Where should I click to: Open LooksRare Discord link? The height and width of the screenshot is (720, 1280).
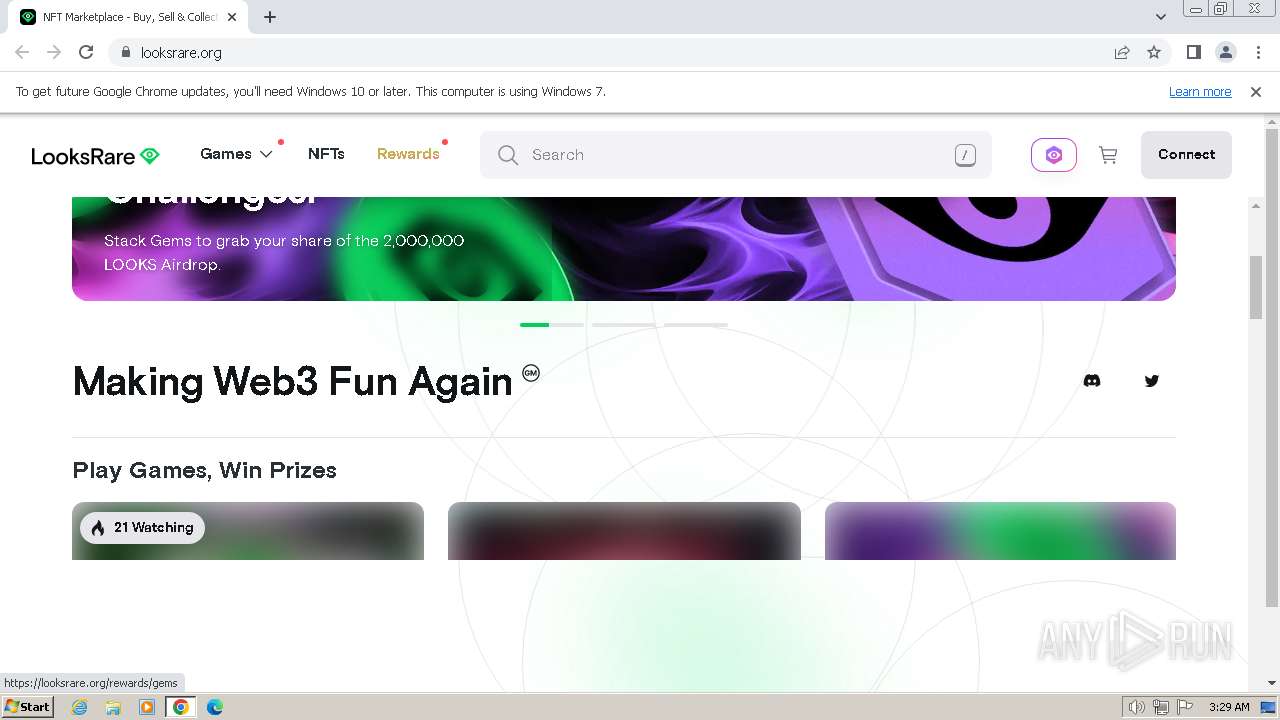tap(1092, 381)
